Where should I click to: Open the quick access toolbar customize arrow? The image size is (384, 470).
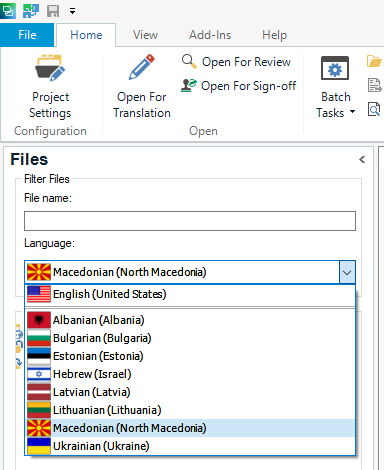[x=72, y=12]
